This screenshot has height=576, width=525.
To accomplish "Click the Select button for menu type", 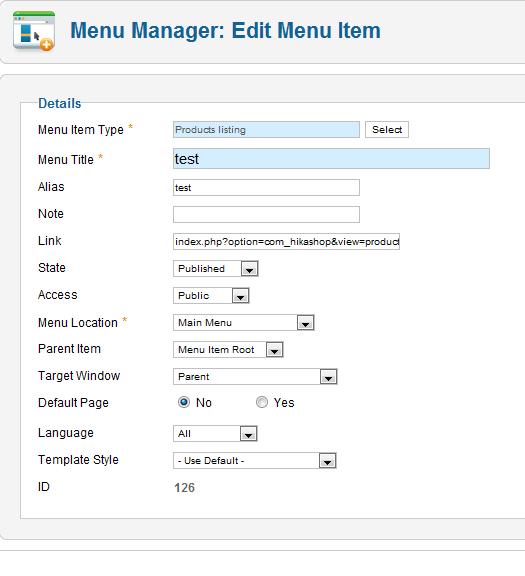I will pos(386,130).
